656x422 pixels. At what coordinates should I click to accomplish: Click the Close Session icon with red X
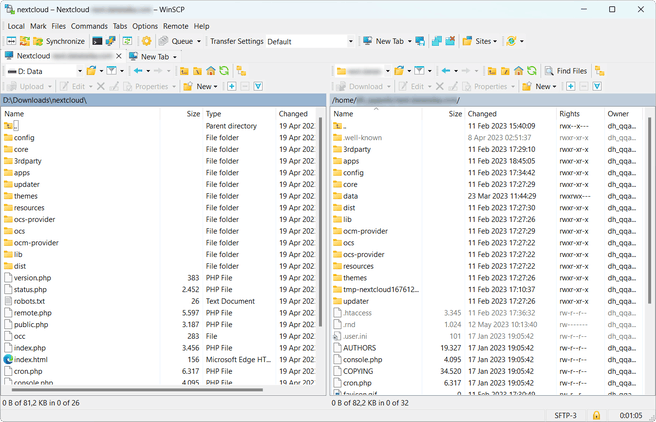450,41
